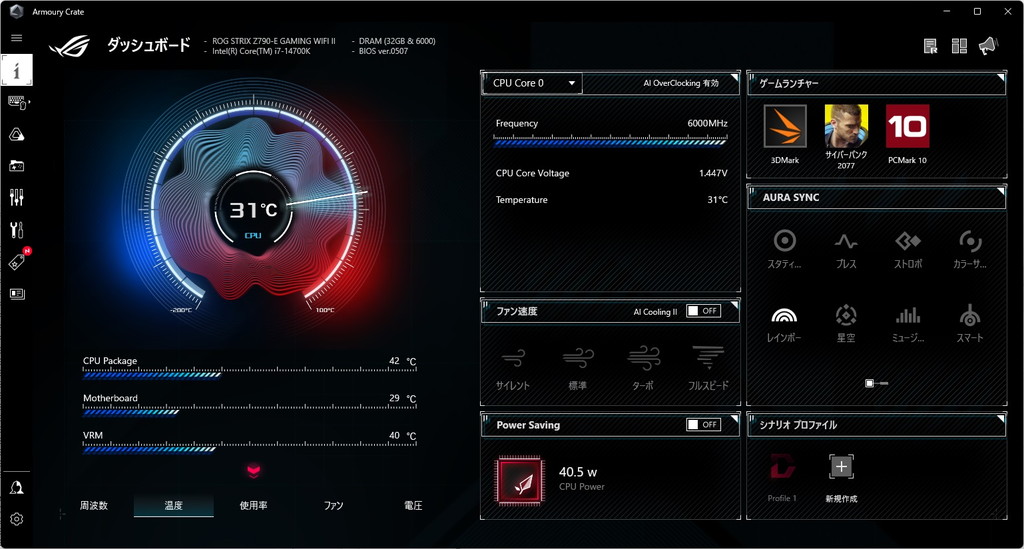Image resolution: width=1024 pixels, height=549 pixels.
Task: Expand the Power Saving panel corner arrow
Action: click(734, 418)
